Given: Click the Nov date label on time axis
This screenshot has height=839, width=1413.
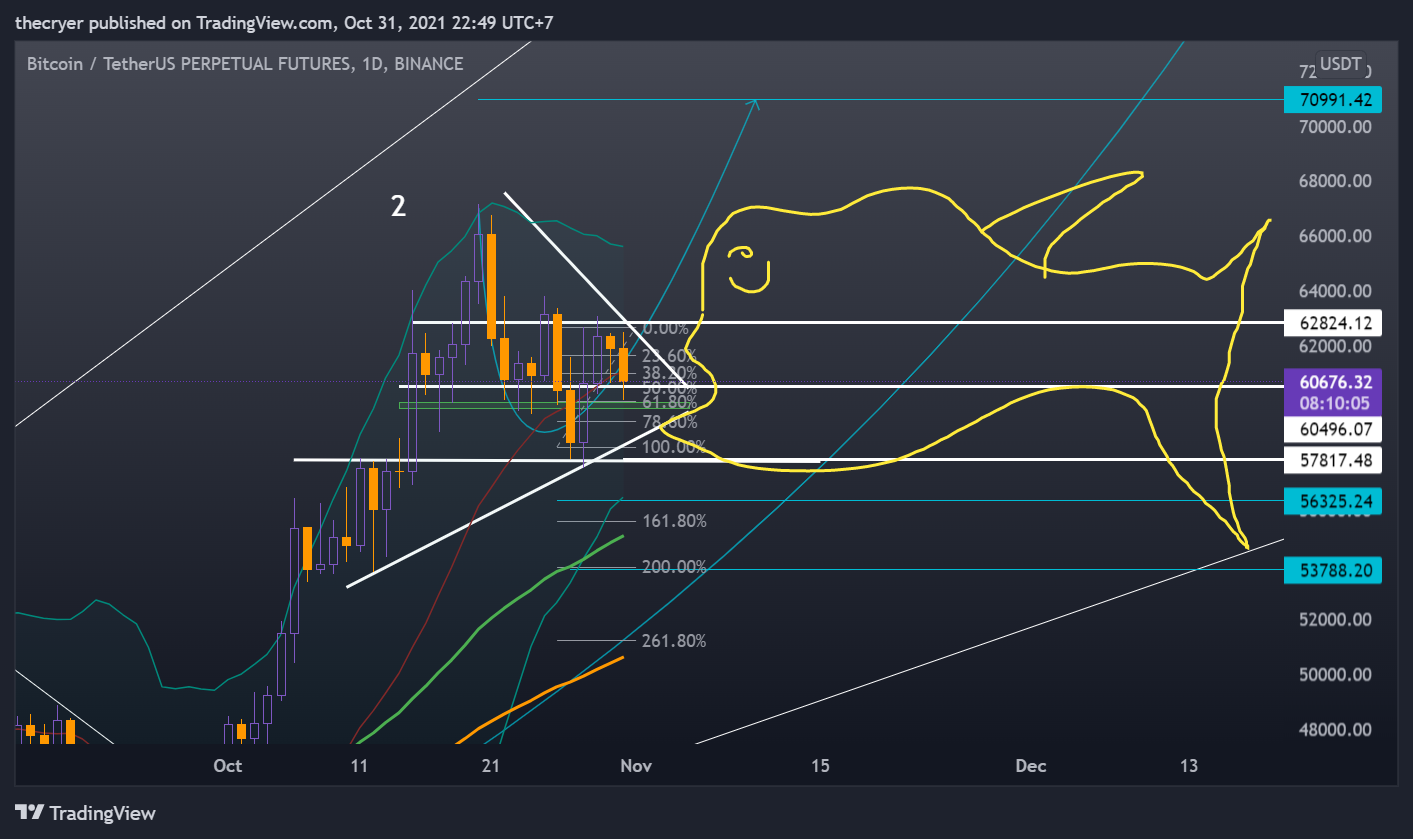Looking at the screenshot, I should click(636, 766).
